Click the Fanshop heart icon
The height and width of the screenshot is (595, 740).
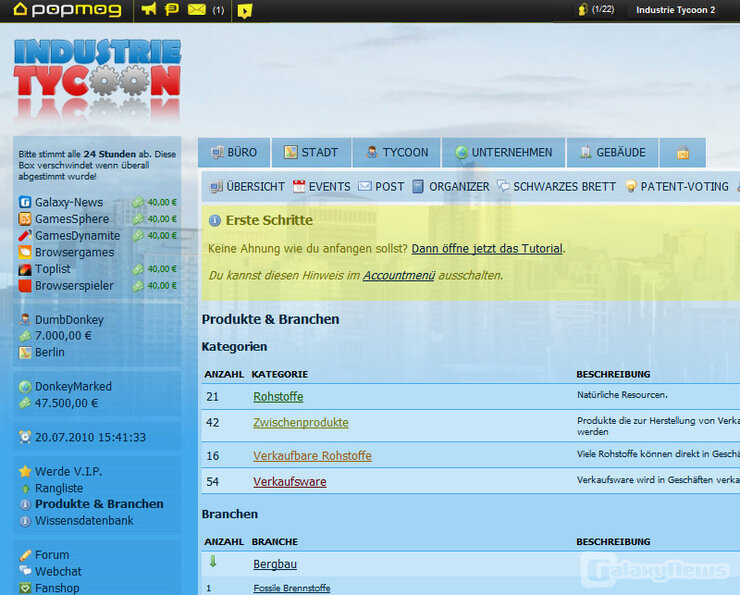point(25,588)
